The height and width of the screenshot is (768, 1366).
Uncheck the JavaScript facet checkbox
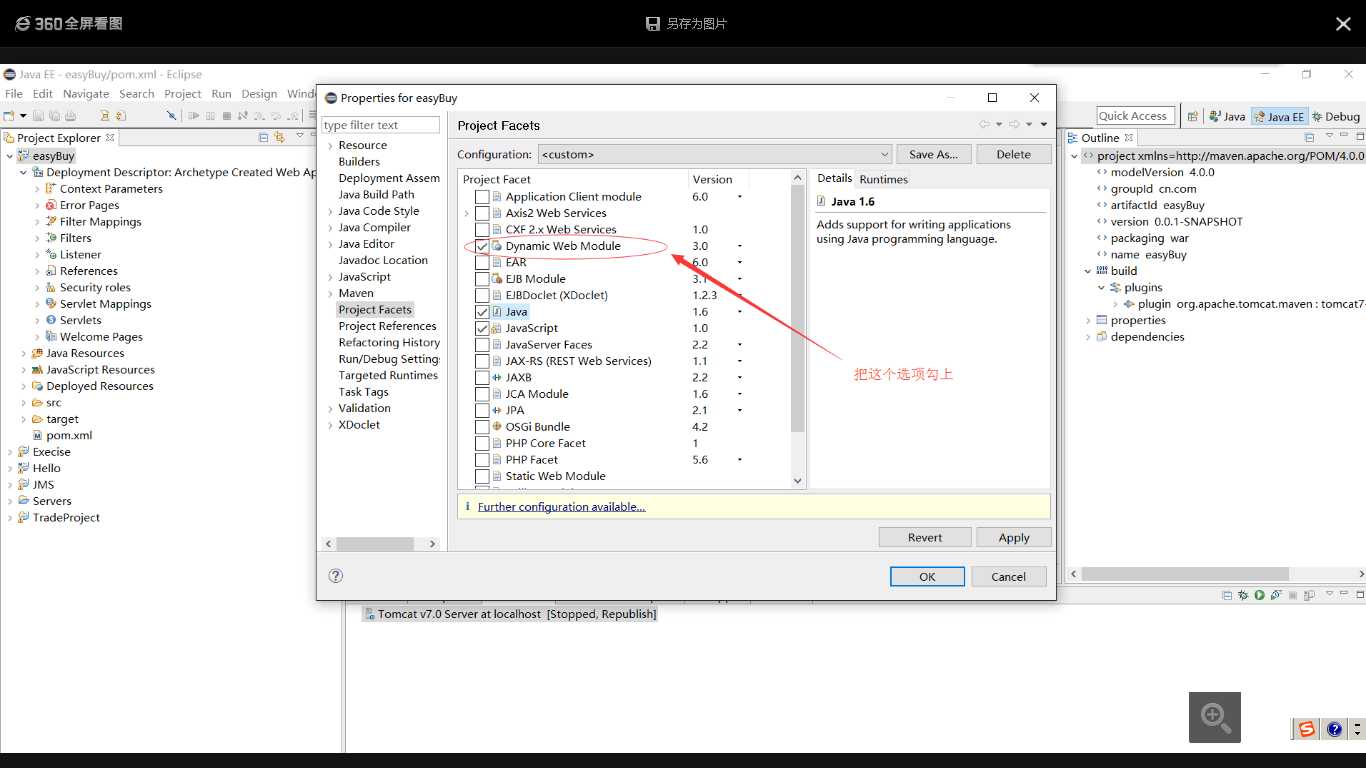[482, 328]
